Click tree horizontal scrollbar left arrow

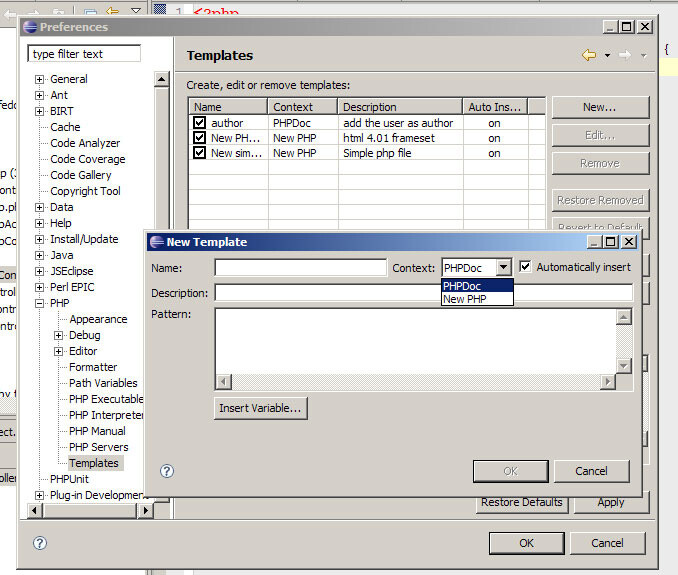click(35, 511)
